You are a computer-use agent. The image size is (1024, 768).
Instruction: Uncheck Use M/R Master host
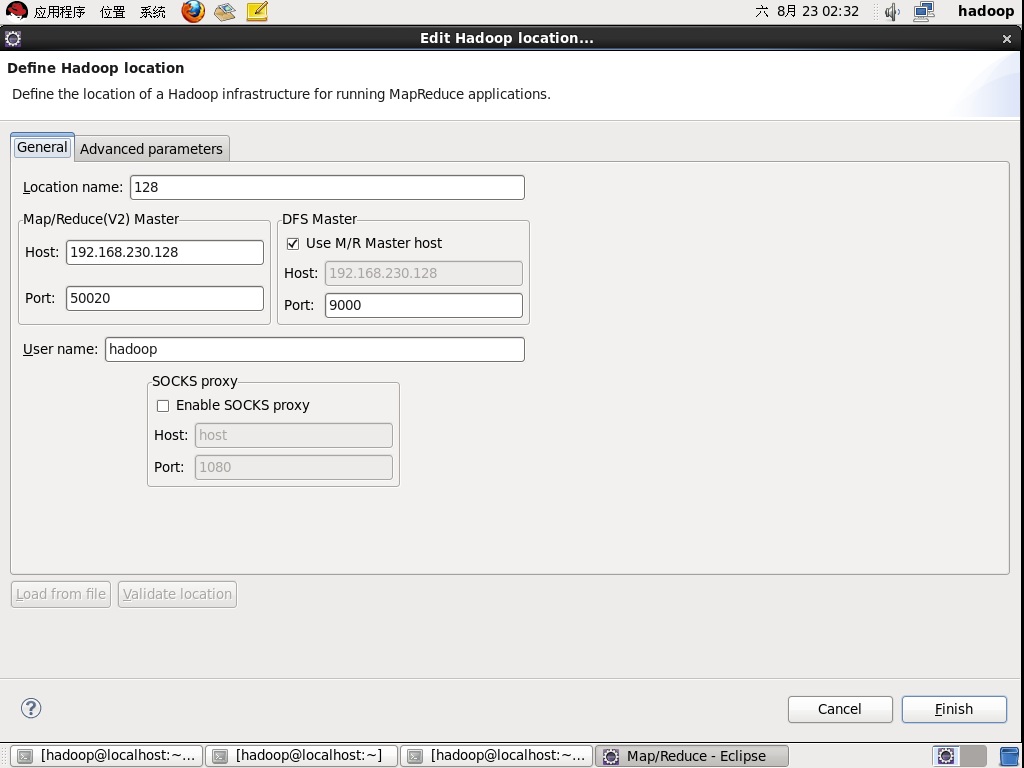[293, 243]
